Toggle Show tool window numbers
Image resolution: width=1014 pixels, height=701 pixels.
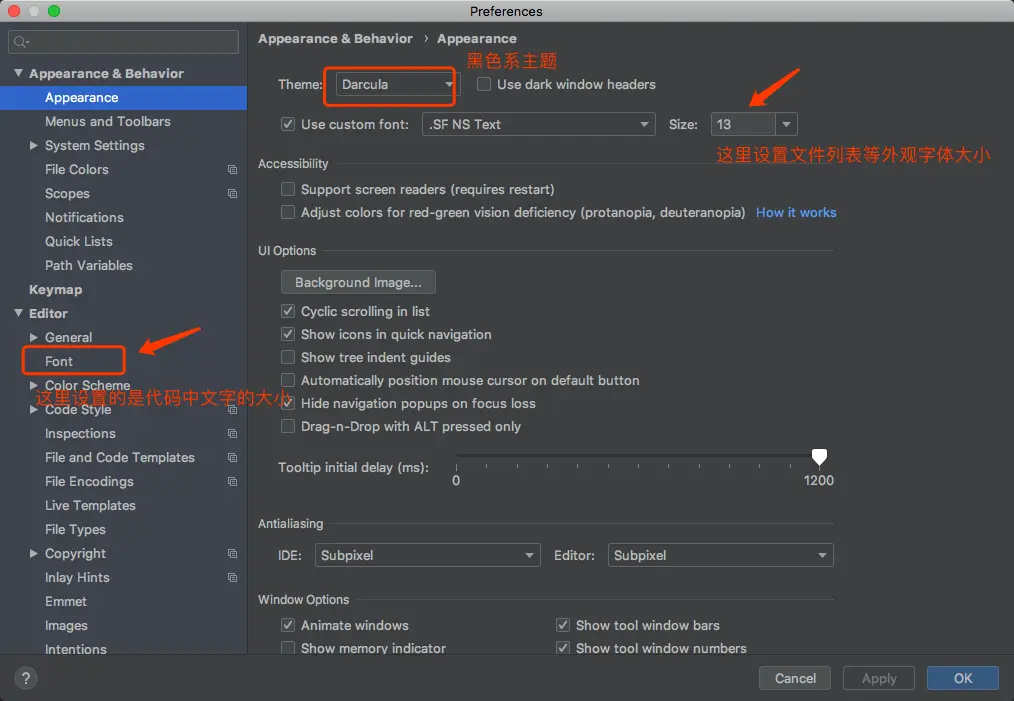563,648
